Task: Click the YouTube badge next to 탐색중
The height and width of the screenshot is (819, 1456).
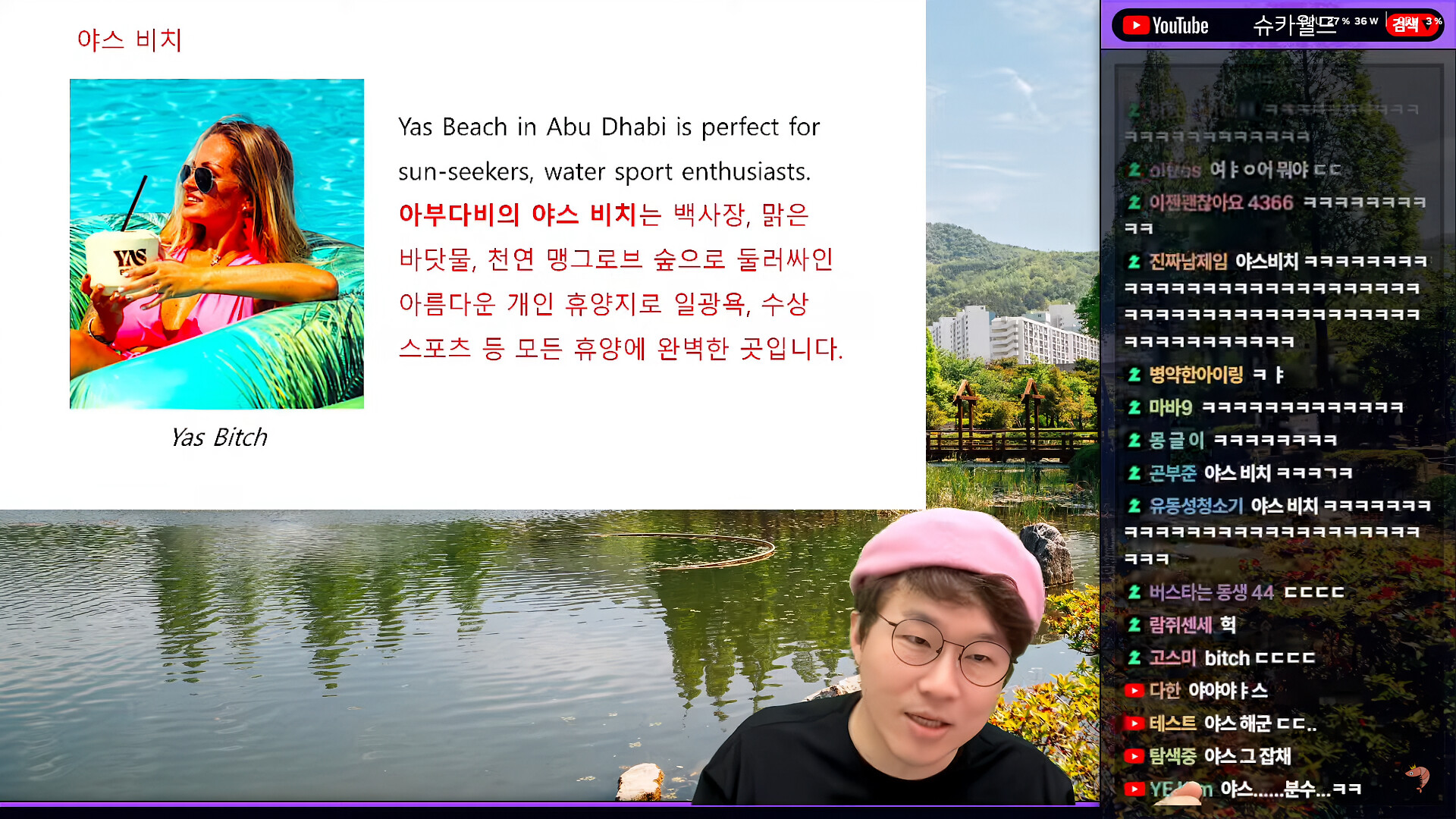Action: tap(1134, 756)
